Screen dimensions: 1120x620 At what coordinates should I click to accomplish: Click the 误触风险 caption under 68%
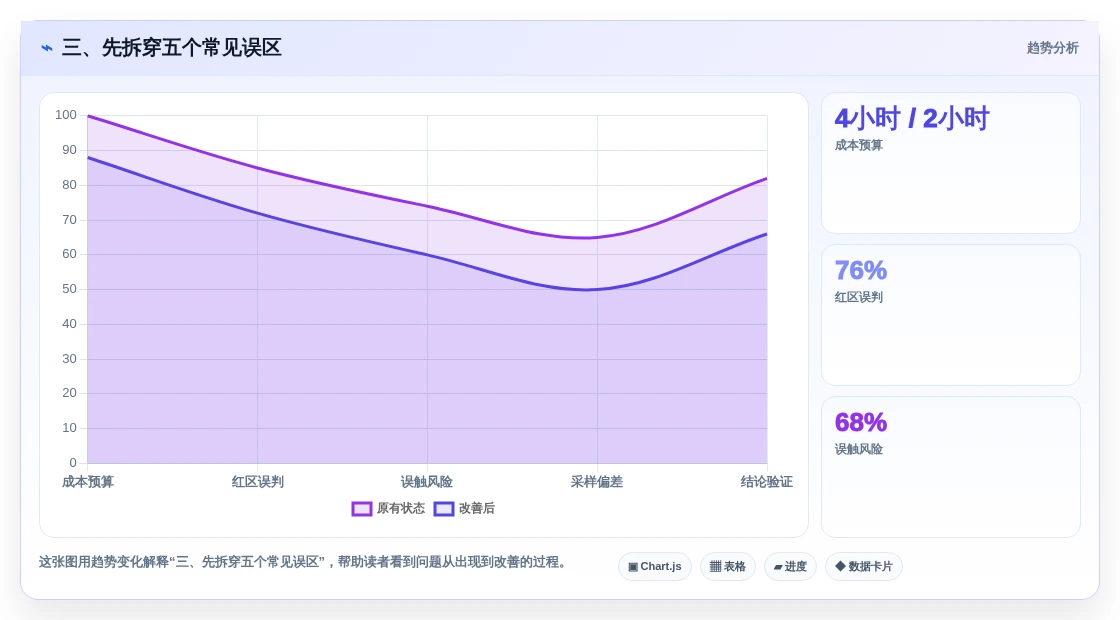tap(859, 449)
